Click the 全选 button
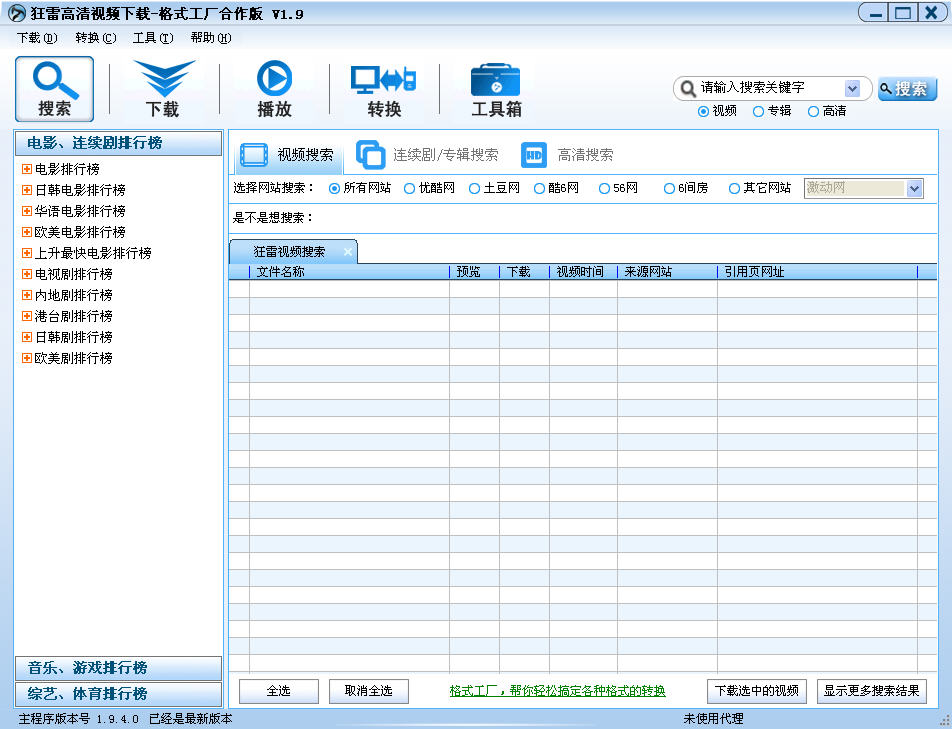Viewport: 952px width, 729px height. [x=279, y=691]
